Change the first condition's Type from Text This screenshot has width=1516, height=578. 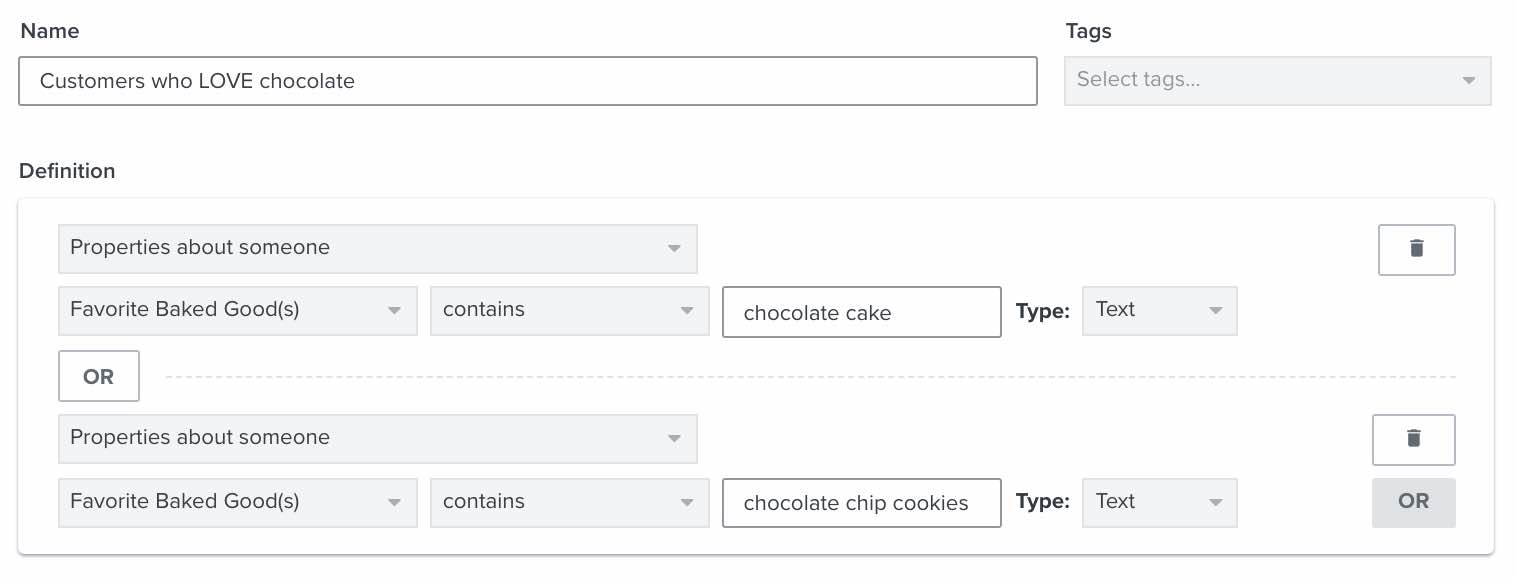tap(1159, 311)
